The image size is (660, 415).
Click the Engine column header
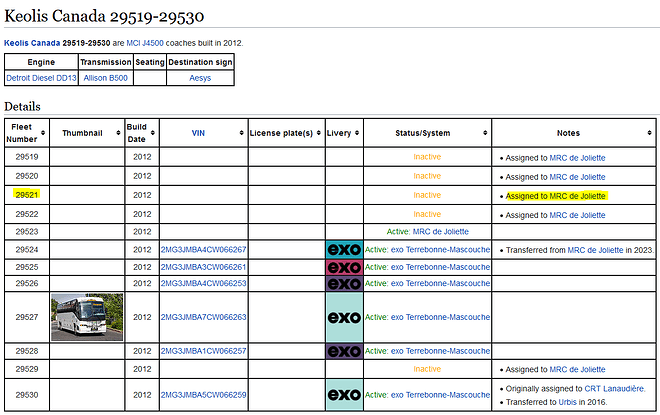41,62
